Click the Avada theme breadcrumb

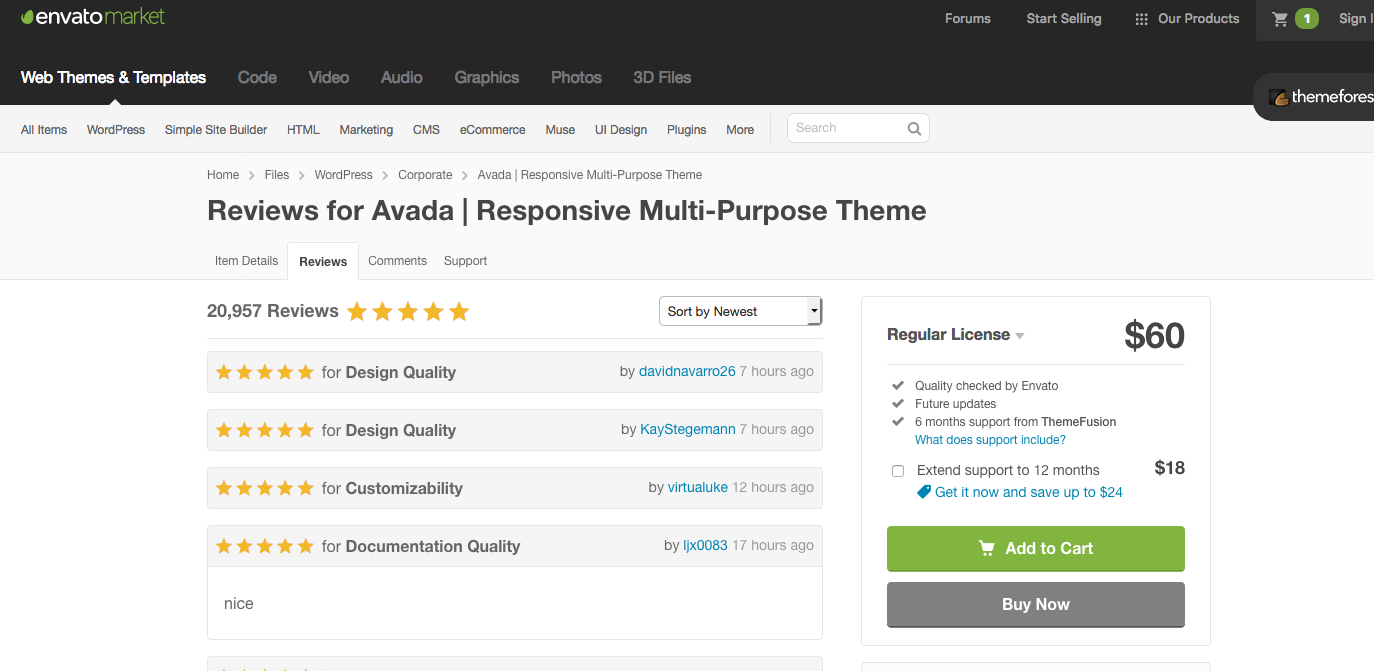point(590,175)
